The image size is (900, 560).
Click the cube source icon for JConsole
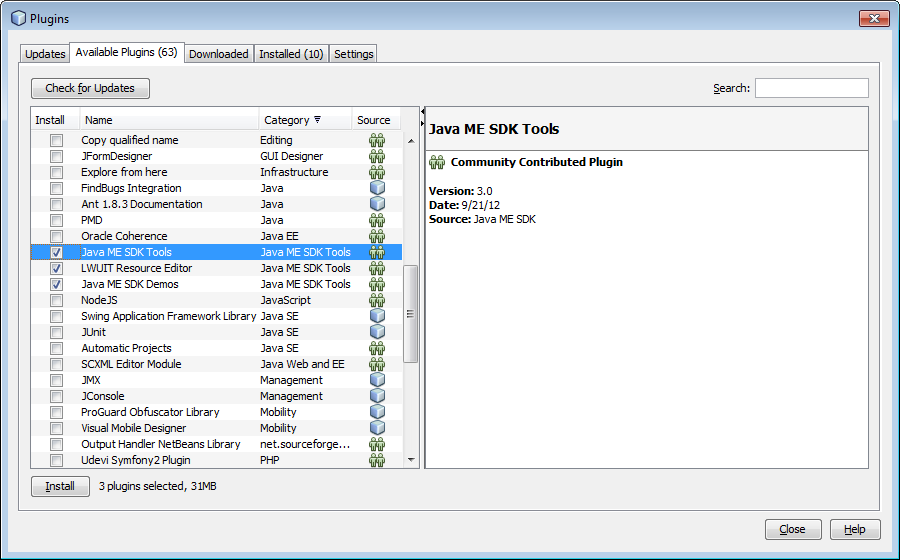377,396
